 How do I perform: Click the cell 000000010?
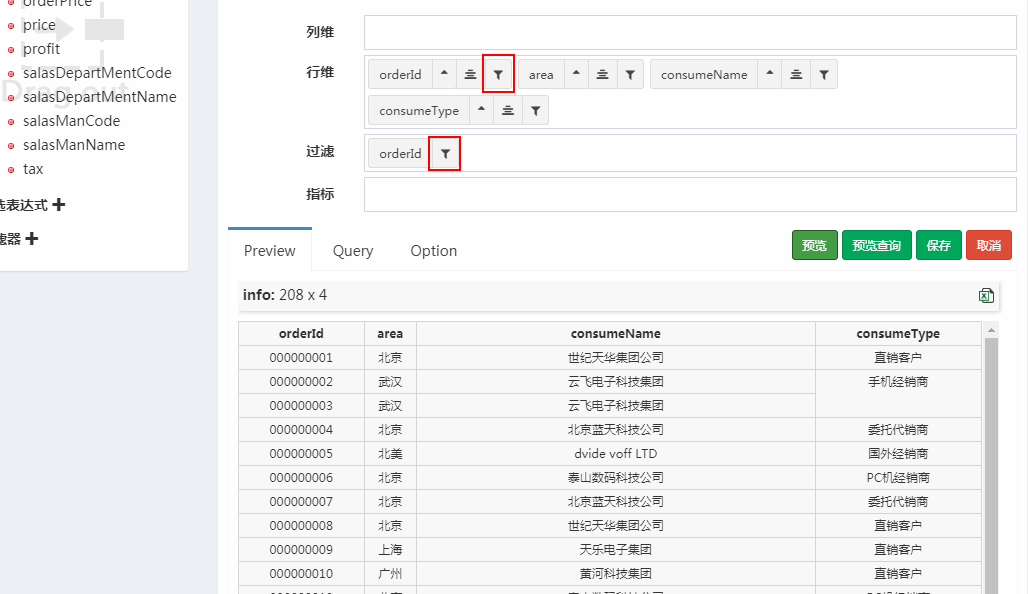[x=301, y=574]
